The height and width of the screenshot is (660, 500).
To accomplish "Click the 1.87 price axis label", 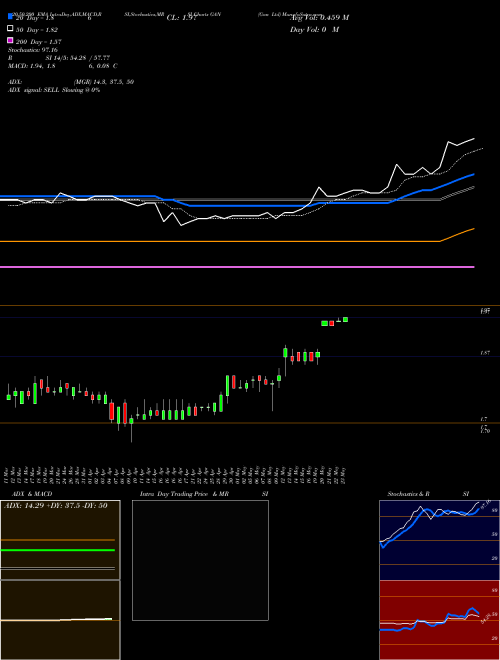I will click(x=485, y=353).
